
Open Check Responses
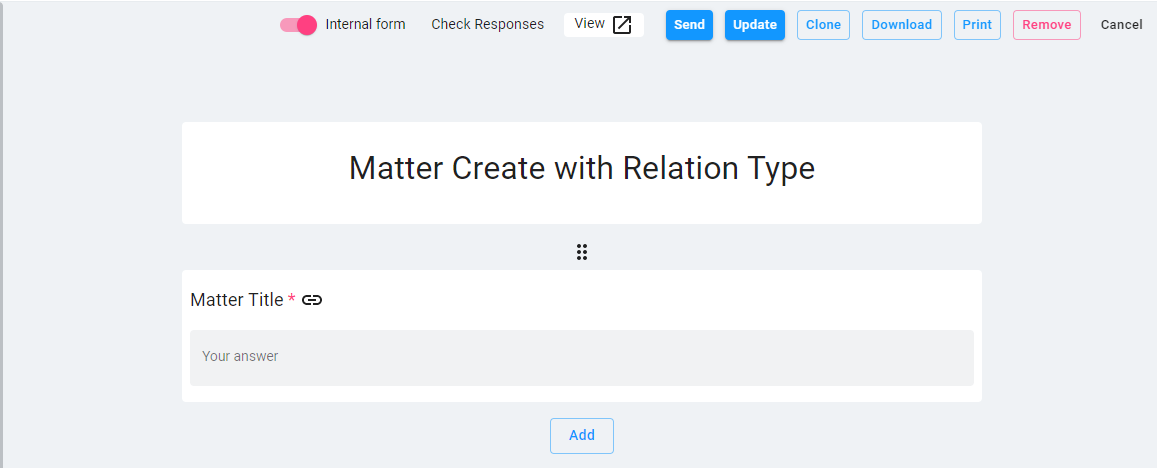tap(488, 24)
